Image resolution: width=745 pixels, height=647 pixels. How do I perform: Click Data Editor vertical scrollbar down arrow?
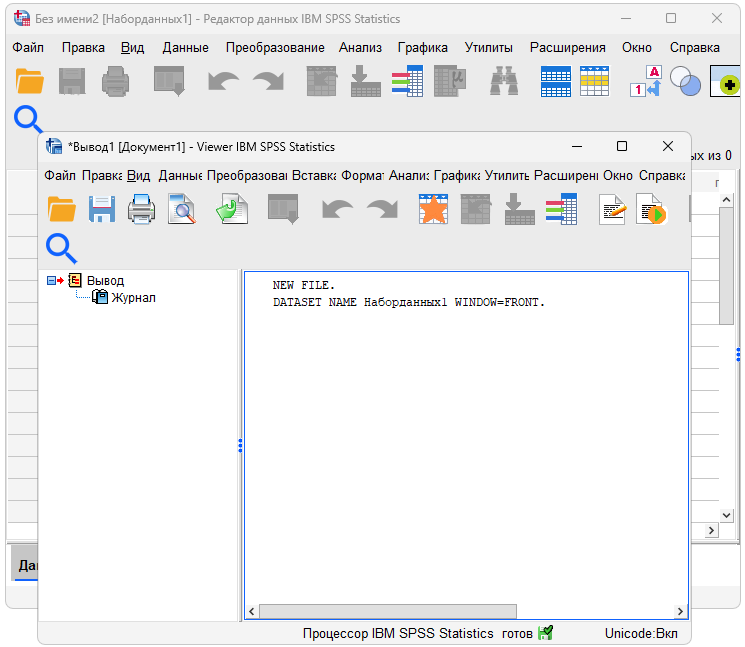(726, 515)
